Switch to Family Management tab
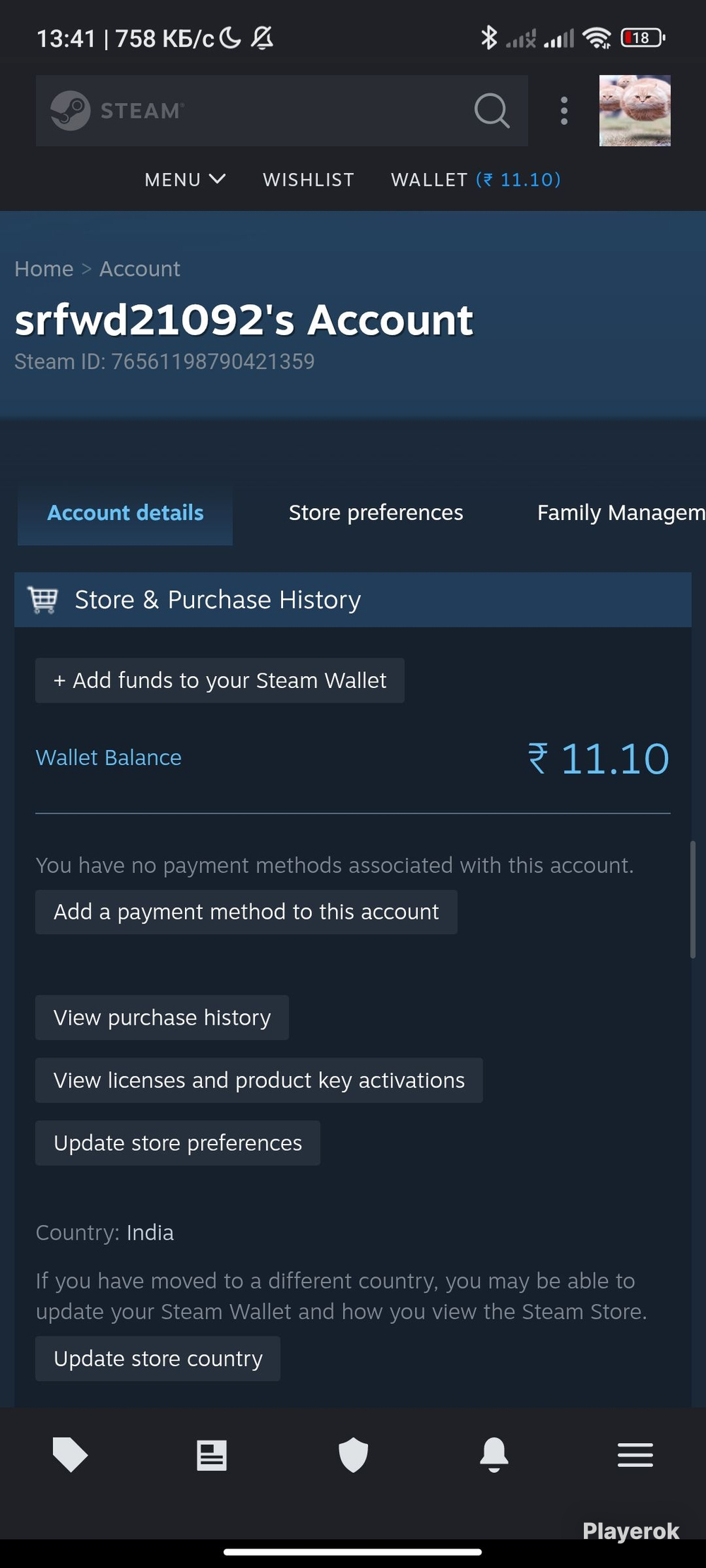 621,512
